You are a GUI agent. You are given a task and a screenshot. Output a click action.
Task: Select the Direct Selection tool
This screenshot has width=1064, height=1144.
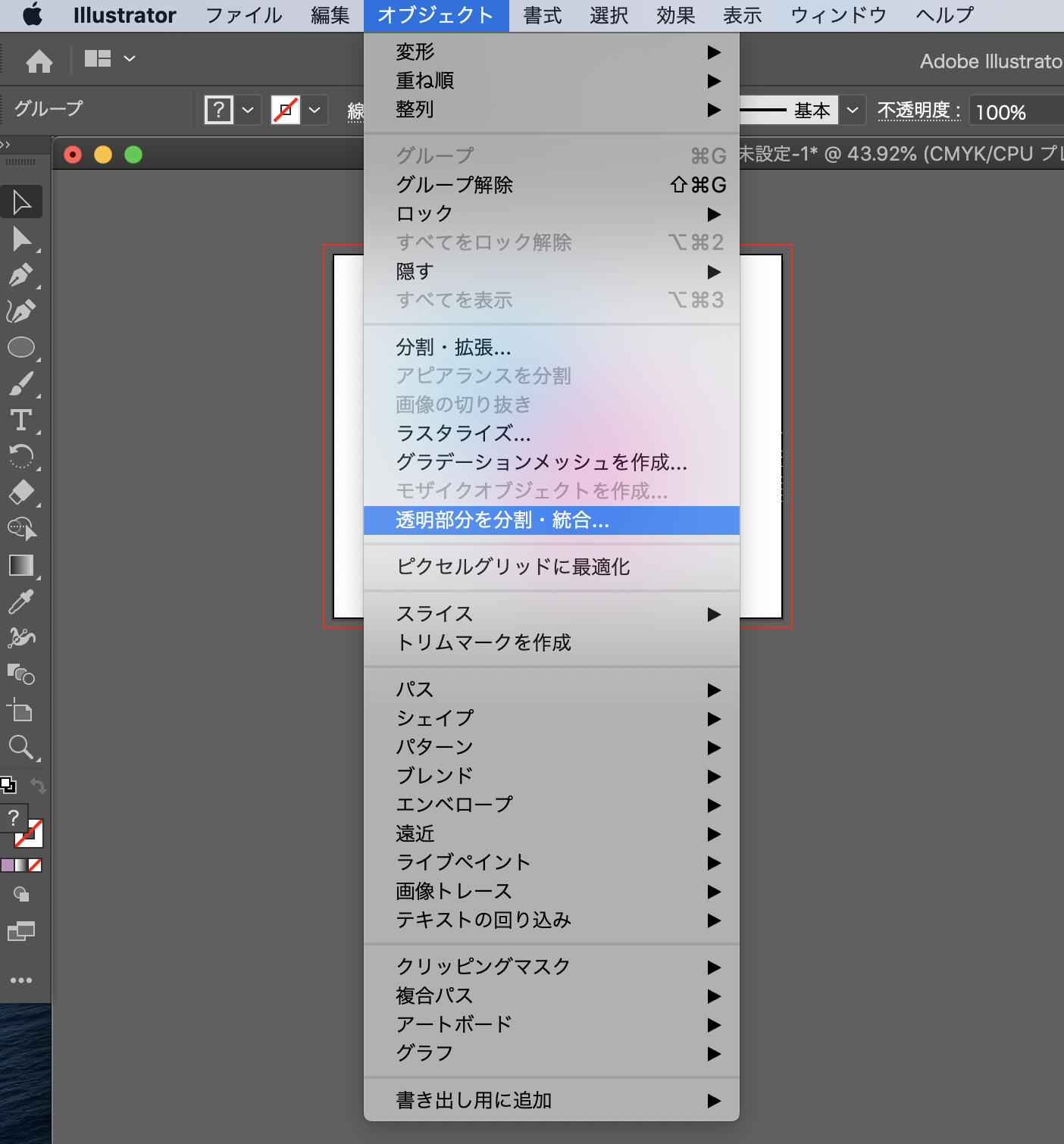pos(21,239)
